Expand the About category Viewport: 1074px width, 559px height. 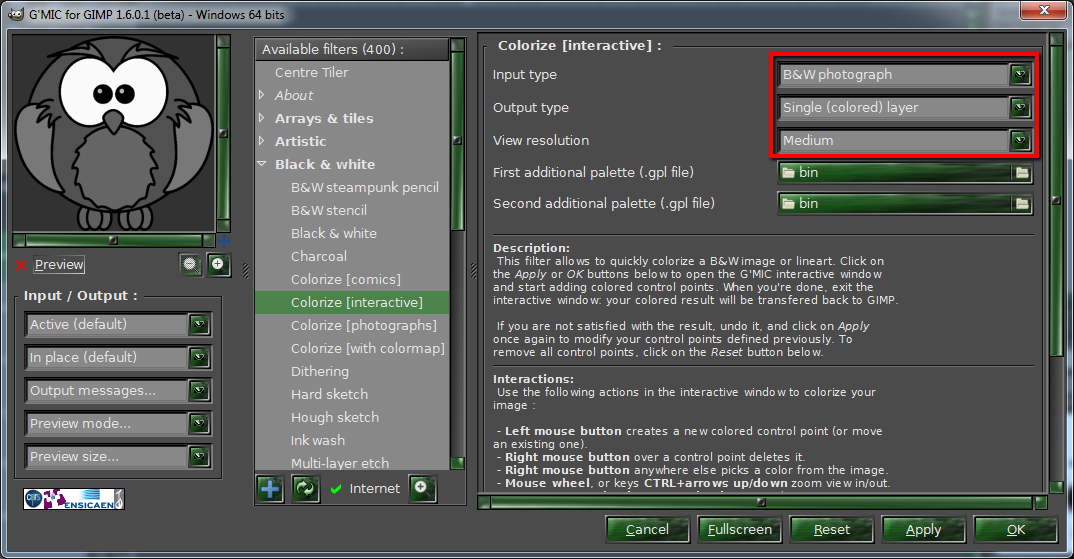(262, 95)
